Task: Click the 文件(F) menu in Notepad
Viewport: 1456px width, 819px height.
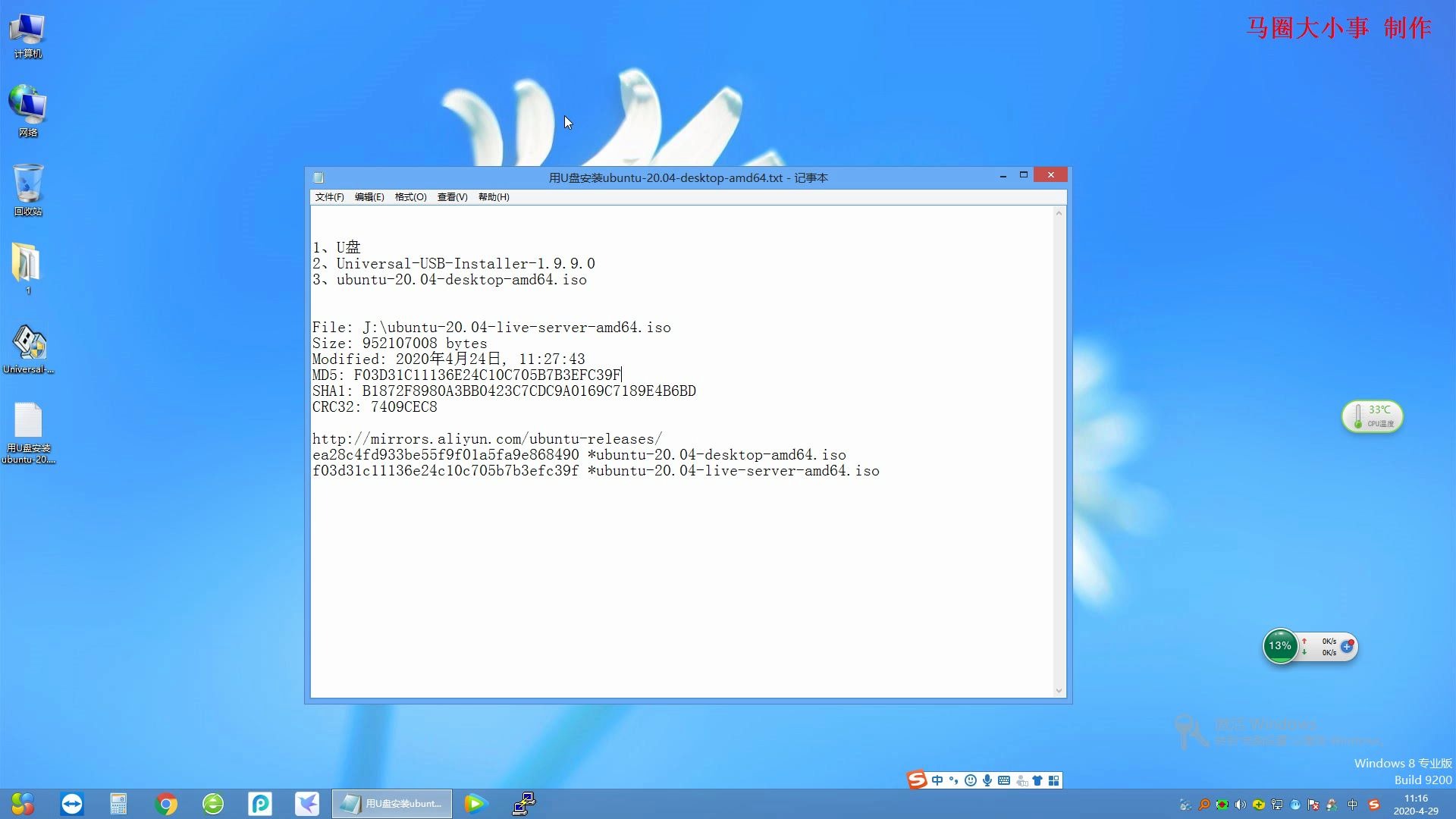Action: coord(330,197)
